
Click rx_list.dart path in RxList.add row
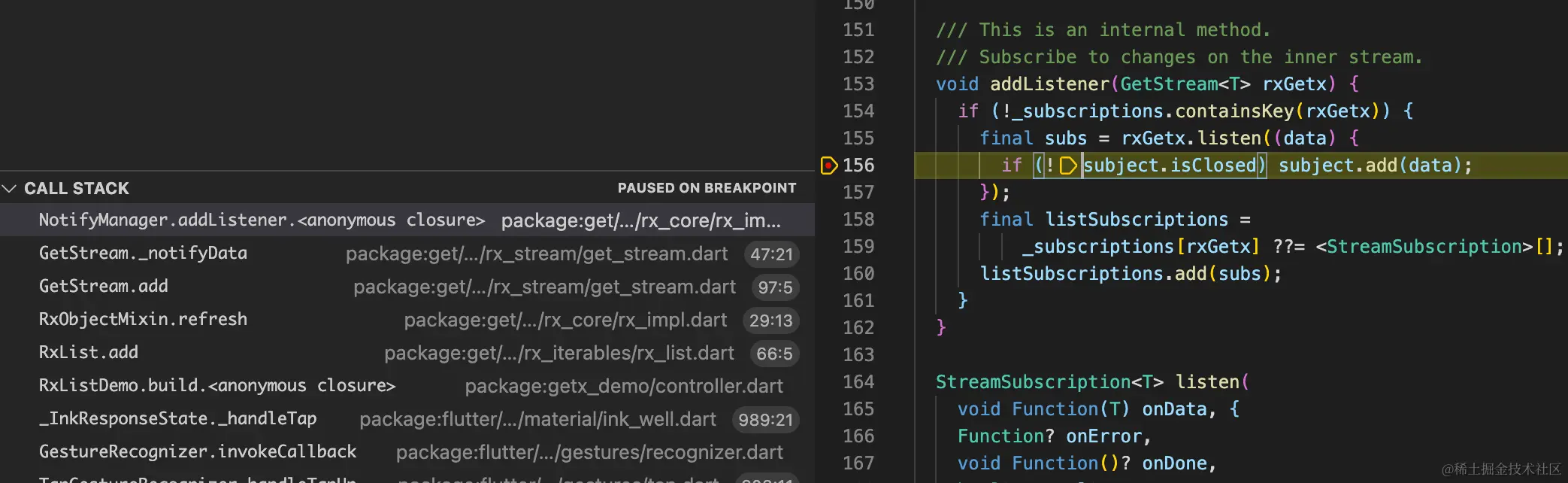tap(559, 354)
